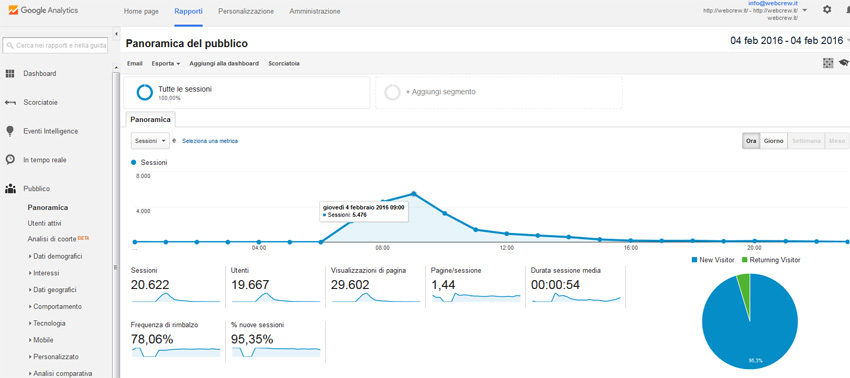Click the Eventi Intelligence bulb icon
This screenshot has width=850, height=378.
point(10,131)
